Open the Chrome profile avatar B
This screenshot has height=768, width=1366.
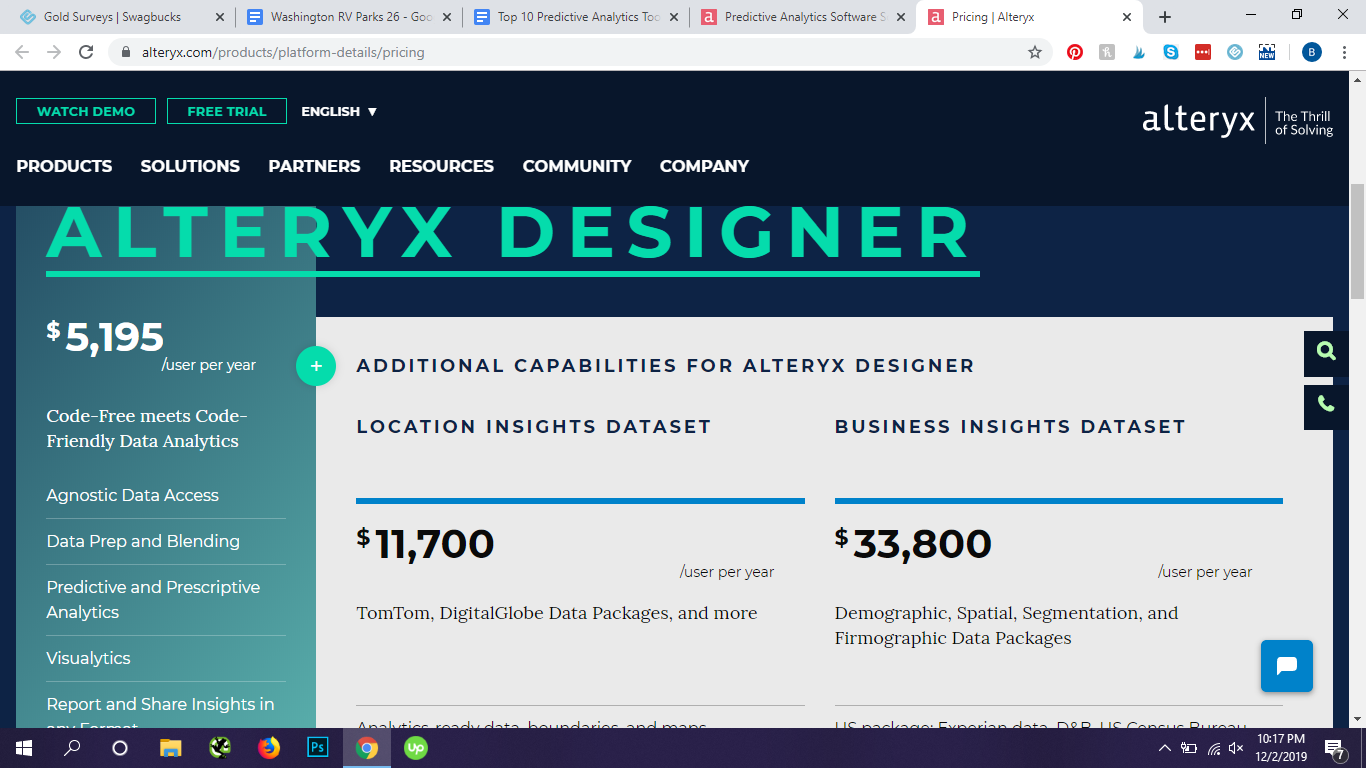tap(1312, 52)
